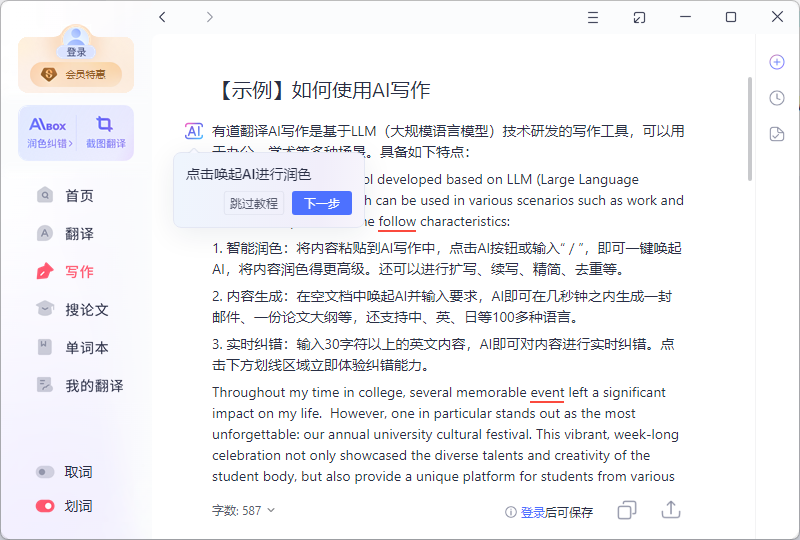Click the document vertical scrollbar
Screen dimensions: 800x540
click(749, 129)
